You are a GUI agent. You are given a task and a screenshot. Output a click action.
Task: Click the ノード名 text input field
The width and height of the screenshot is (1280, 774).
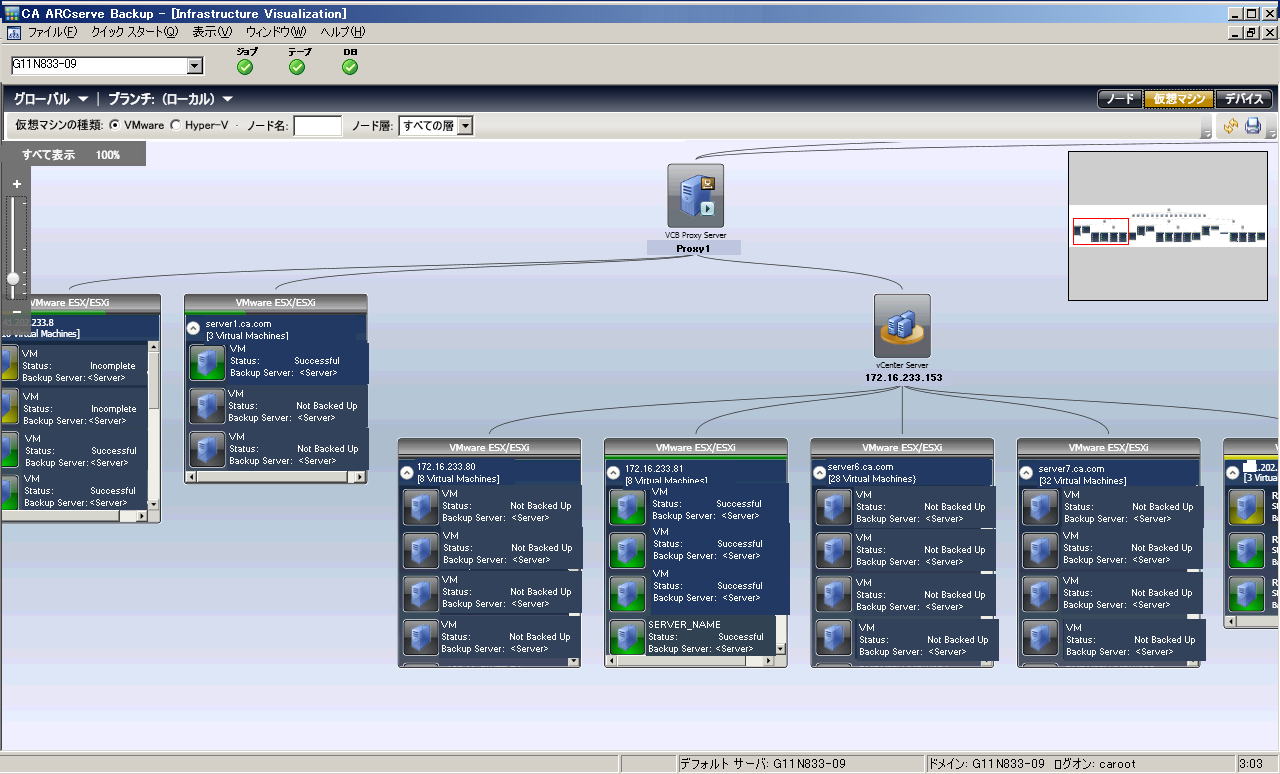tap(317, 126)
